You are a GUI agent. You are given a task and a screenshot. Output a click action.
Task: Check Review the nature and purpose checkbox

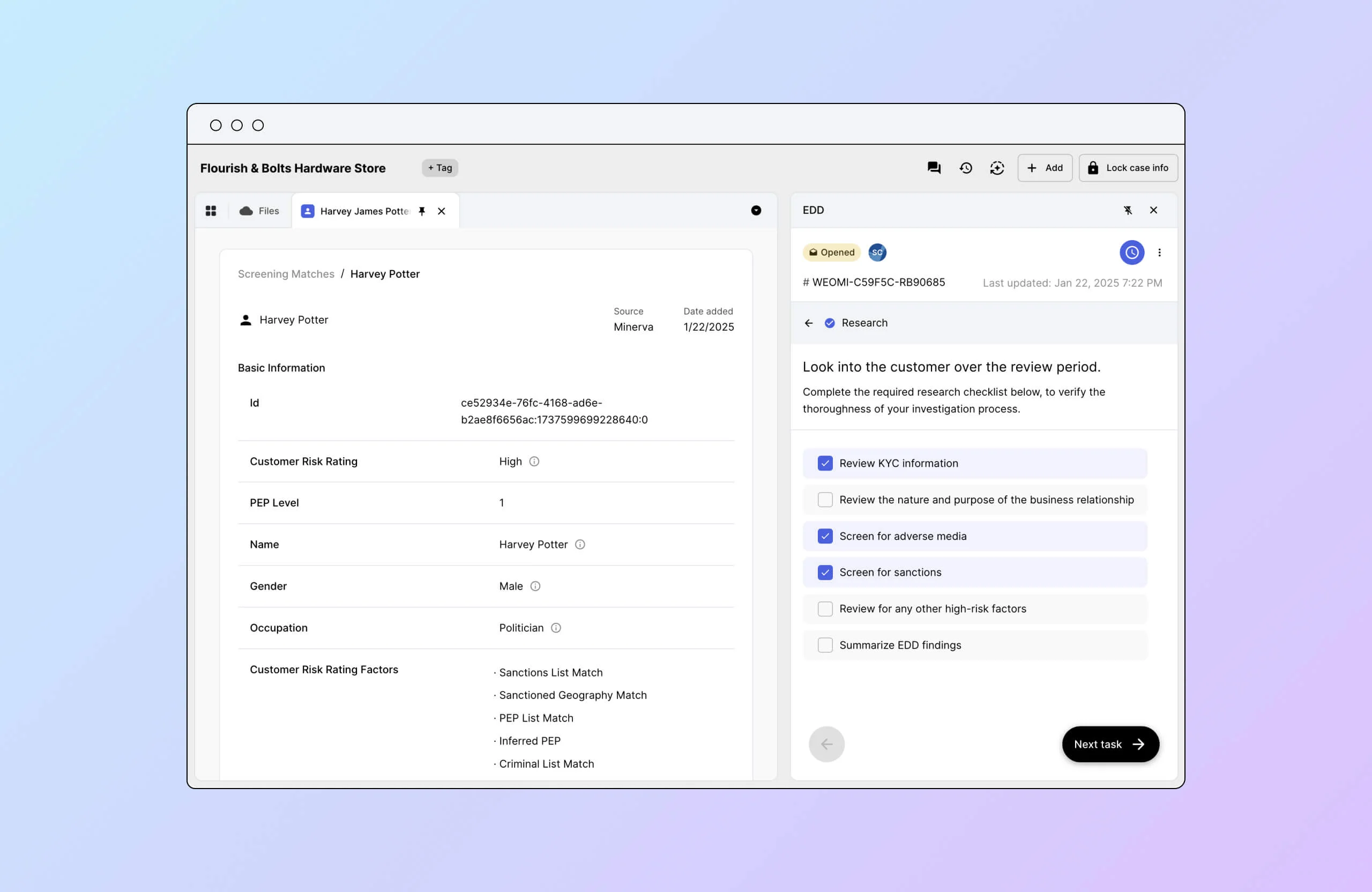[825, 500]
